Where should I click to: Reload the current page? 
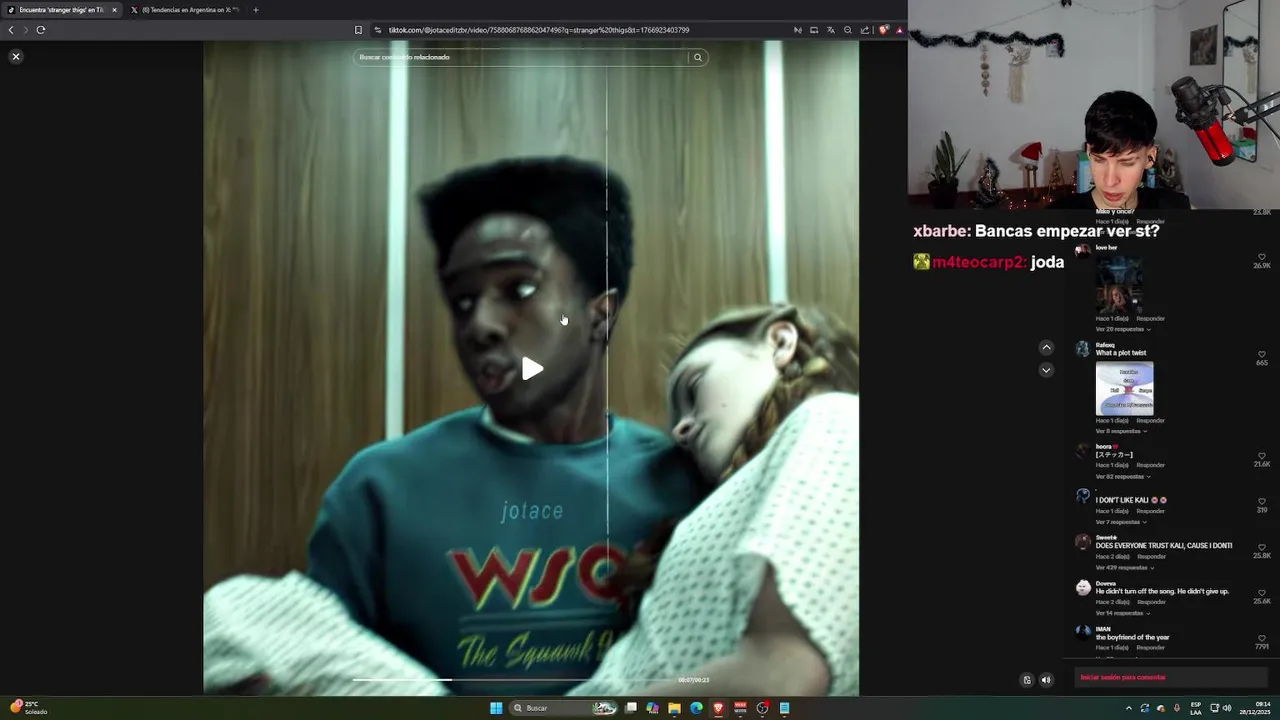coord(41,30)
